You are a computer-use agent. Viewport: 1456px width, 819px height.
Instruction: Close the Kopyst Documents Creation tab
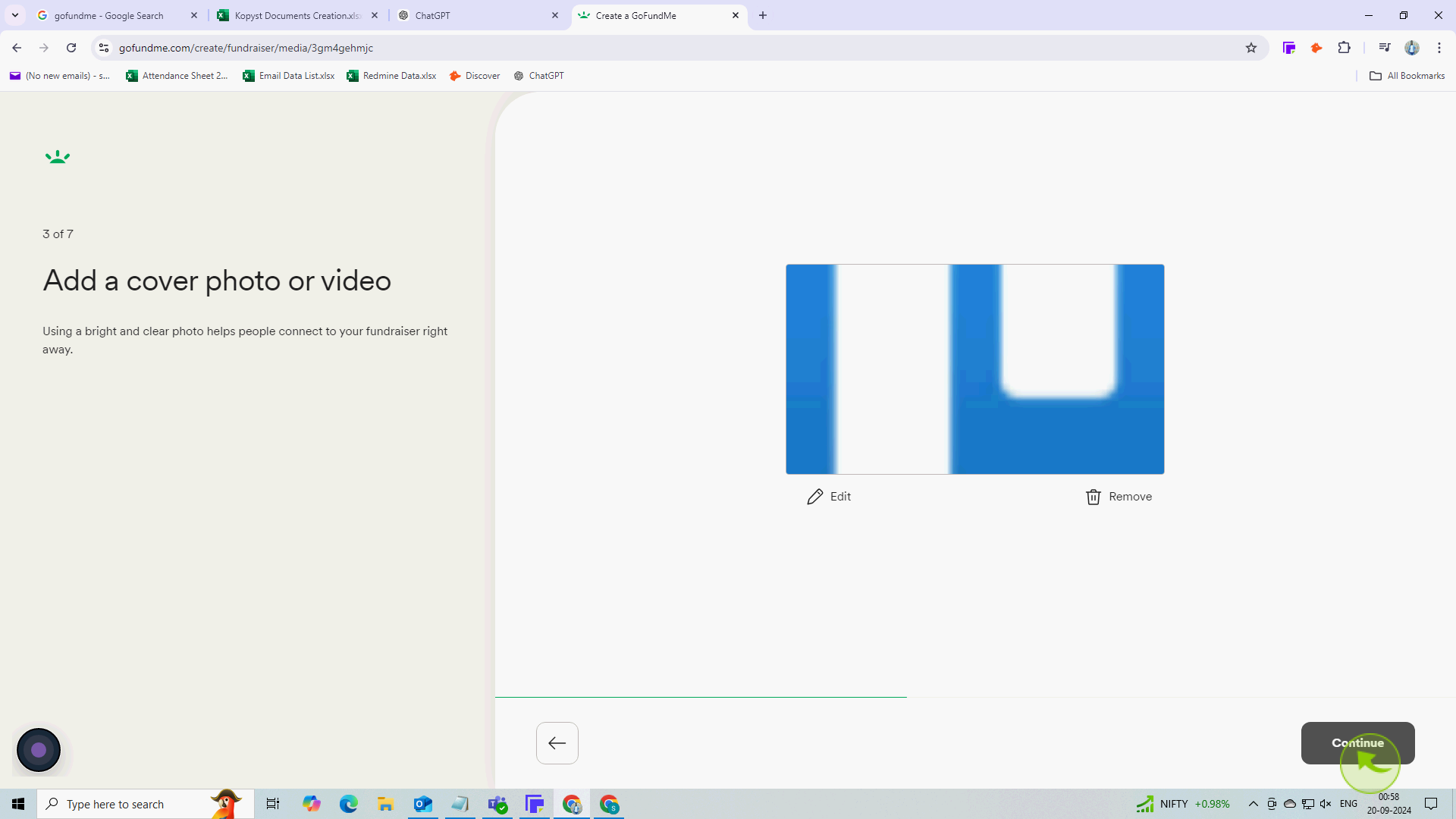click(375, 15)
